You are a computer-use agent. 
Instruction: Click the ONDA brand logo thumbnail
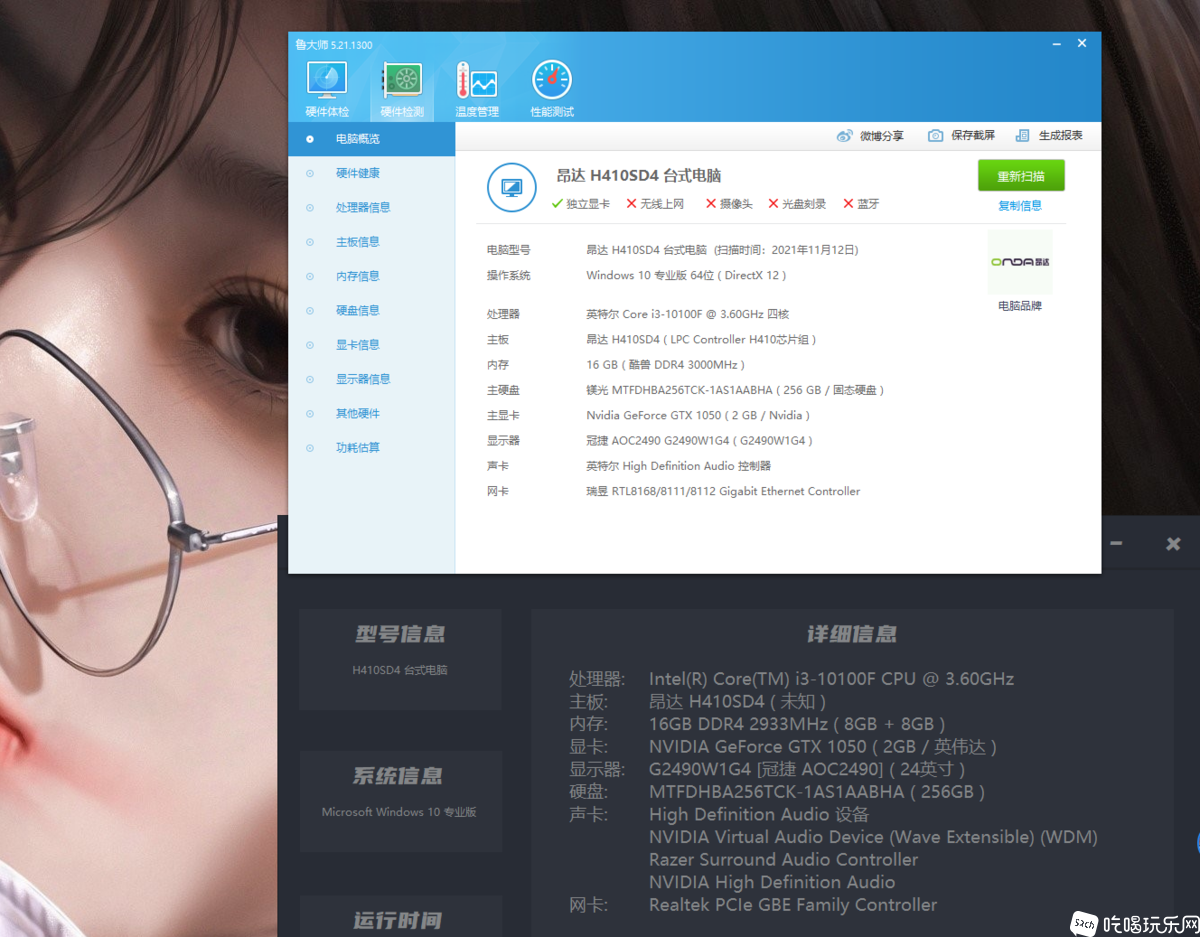coord(1020,262)
